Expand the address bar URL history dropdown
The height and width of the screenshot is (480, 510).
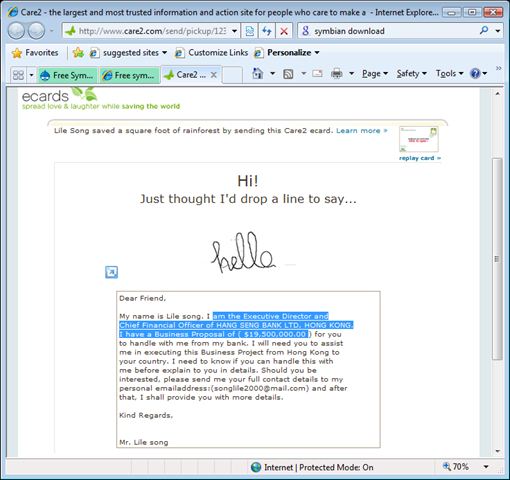click(x=235, y=31)
